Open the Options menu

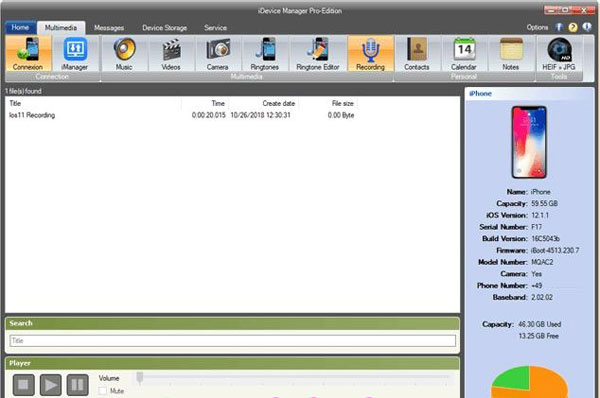coord(537,27)
